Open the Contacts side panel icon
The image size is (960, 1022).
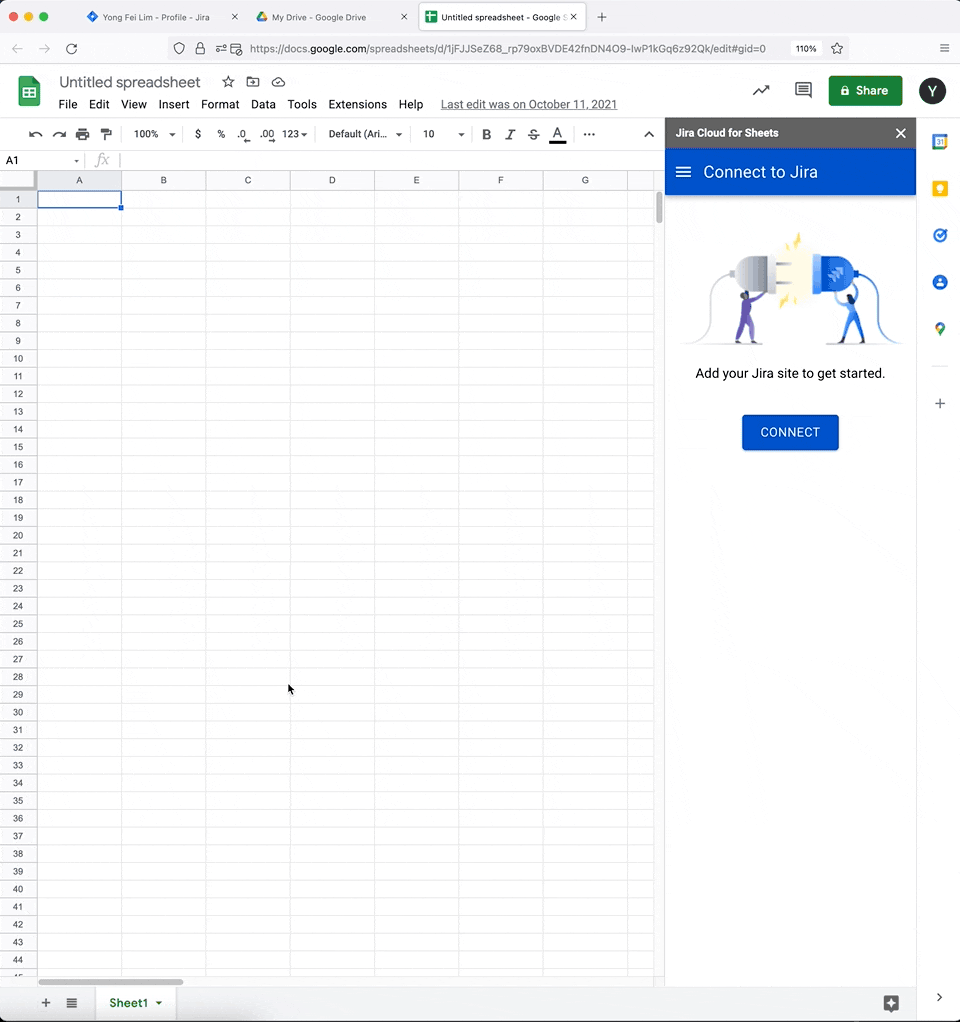point(939,282)
